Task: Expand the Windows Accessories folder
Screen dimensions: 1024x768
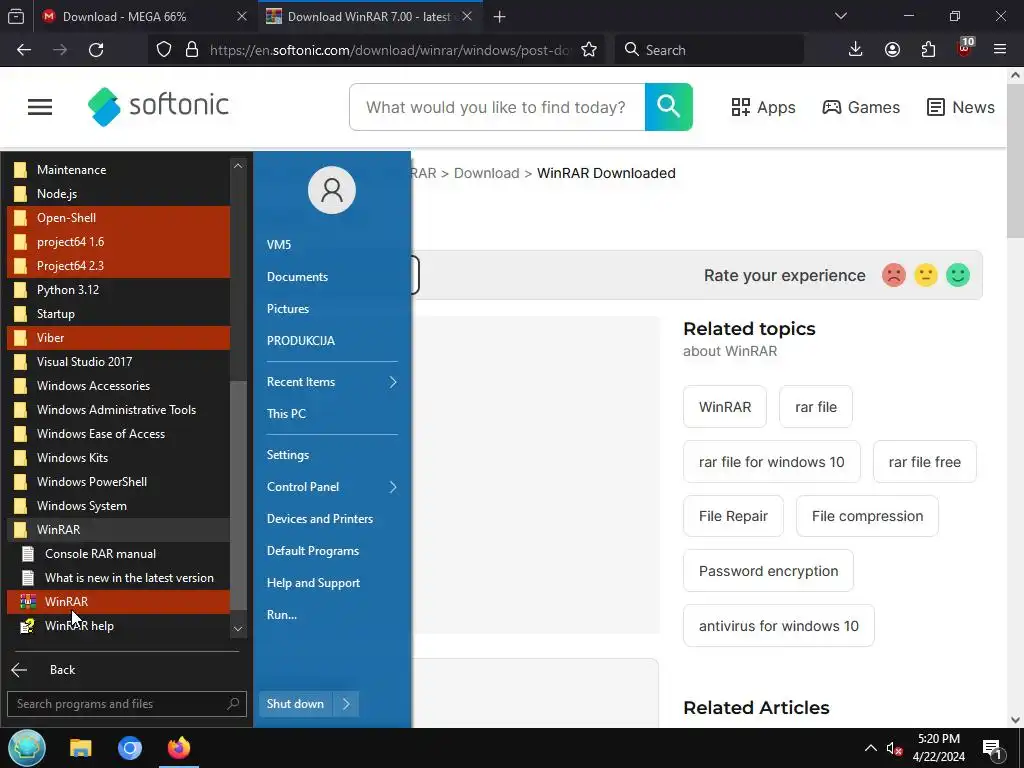Action: point(118,386)
